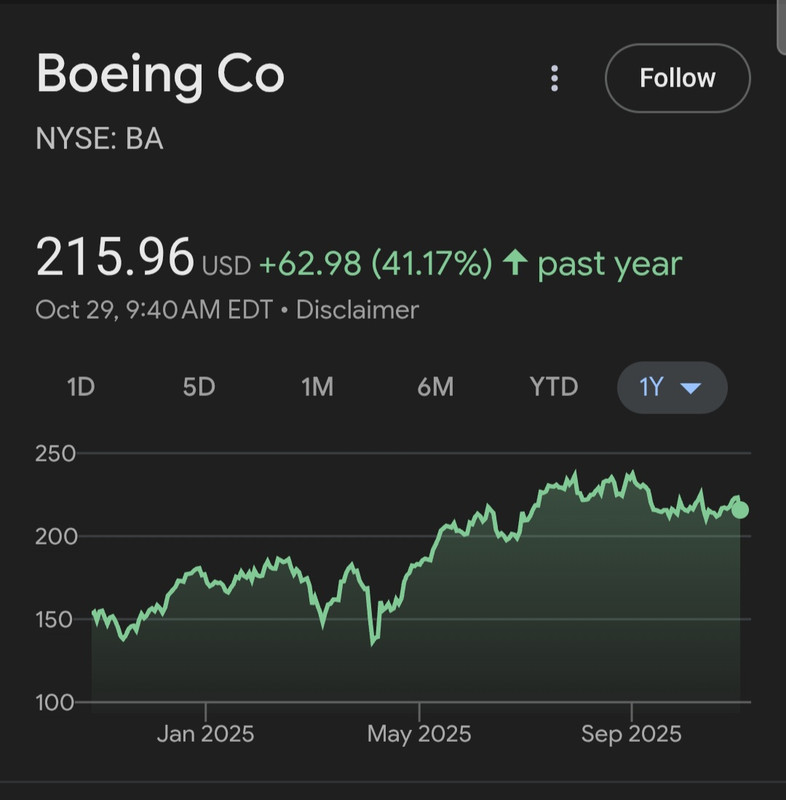Switch to the 6M chart range

435,387
